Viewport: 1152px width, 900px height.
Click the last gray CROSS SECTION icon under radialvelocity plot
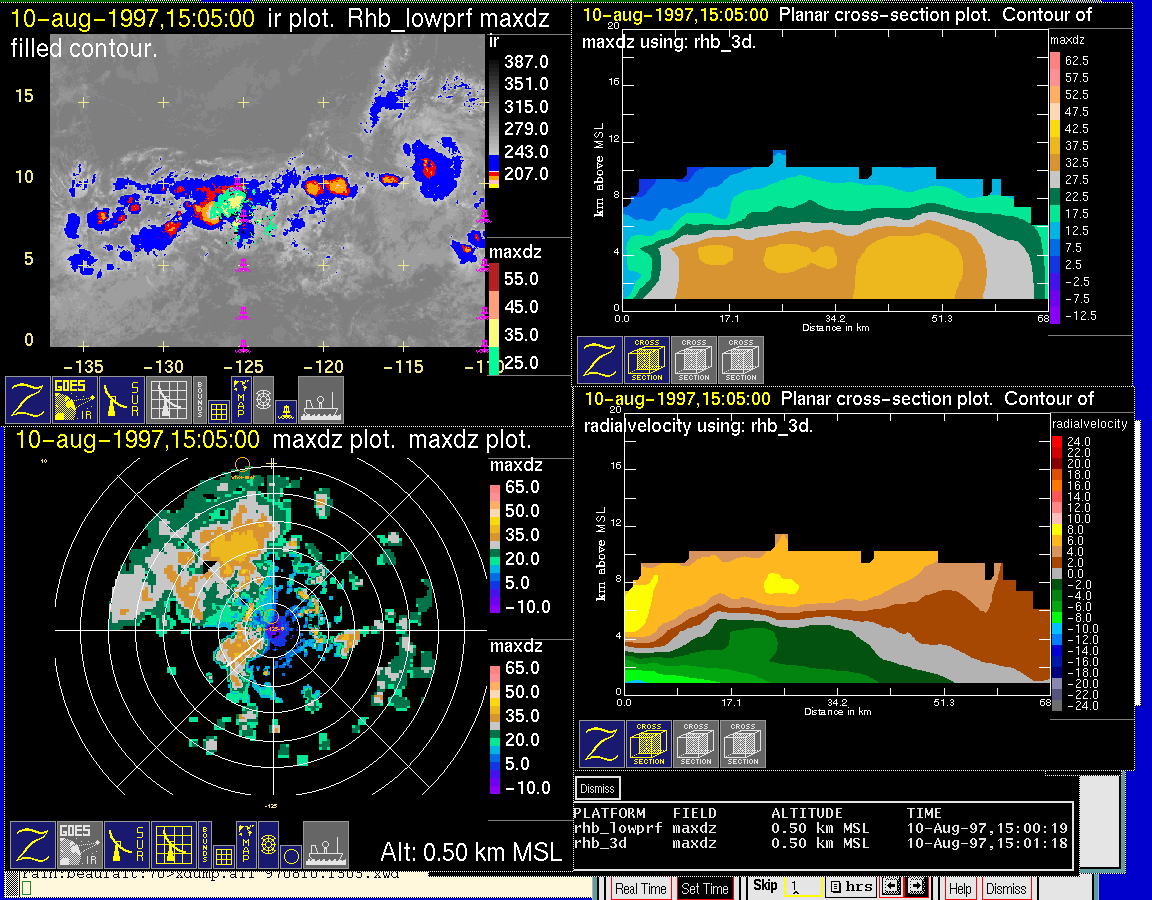pos(743,744)
